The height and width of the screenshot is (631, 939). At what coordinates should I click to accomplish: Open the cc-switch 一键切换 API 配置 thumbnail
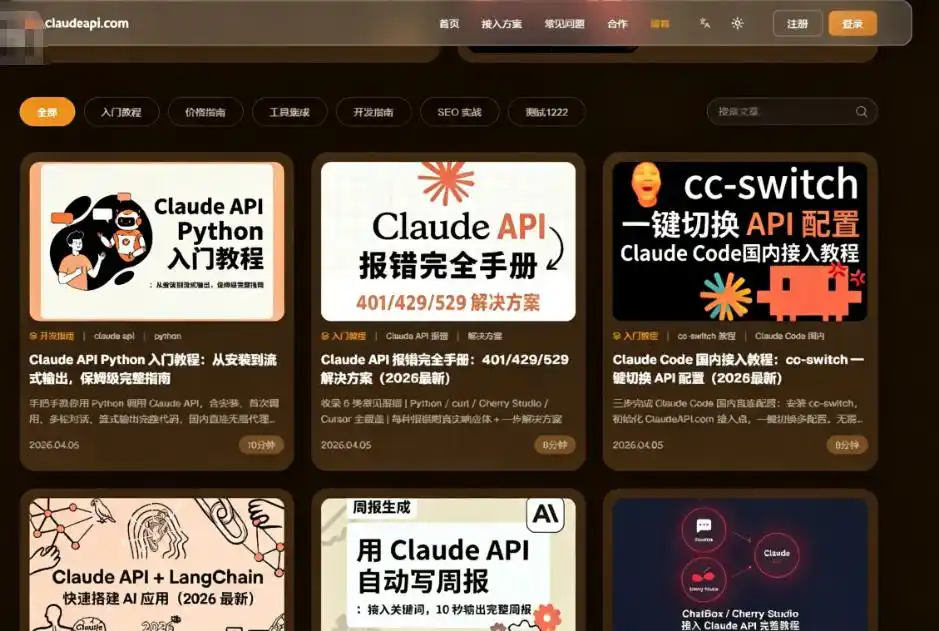740,241
